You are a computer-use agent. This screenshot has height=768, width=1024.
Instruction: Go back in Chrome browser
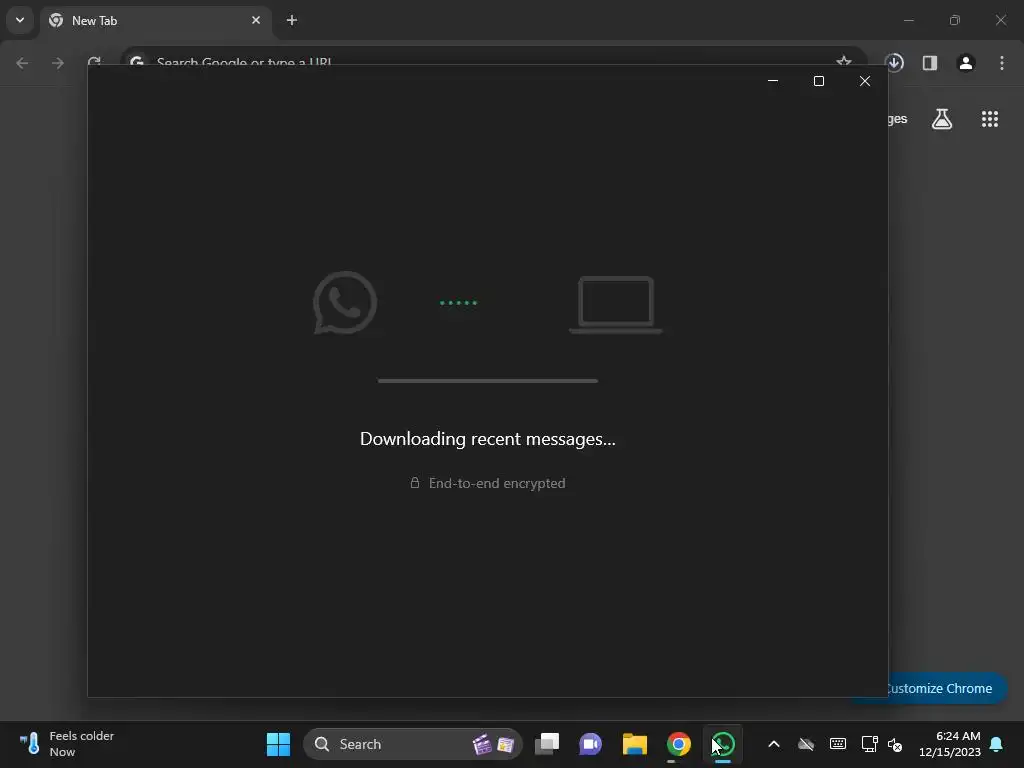coord(22,63)
